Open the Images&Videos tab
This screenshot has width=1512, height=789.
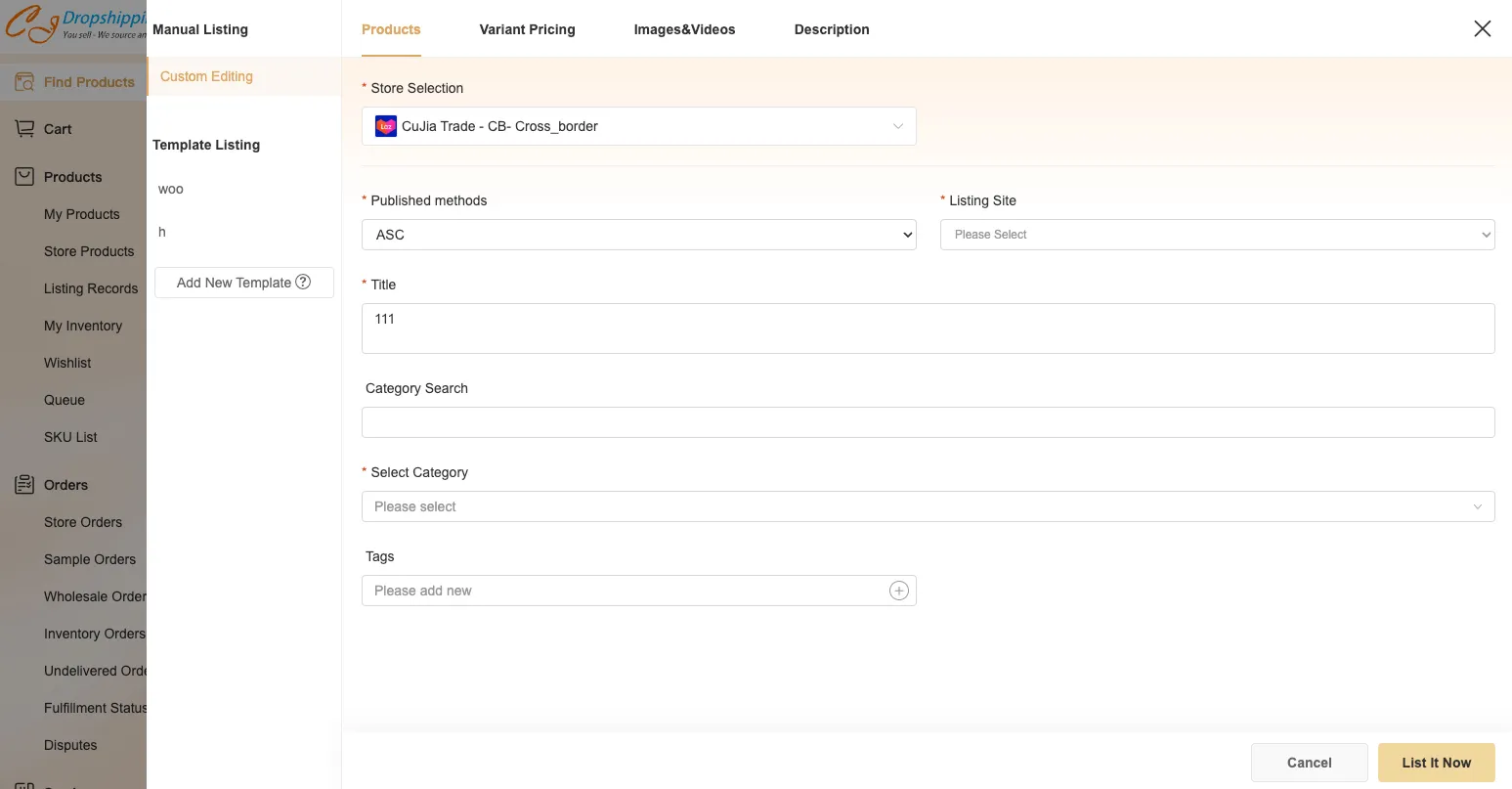[x=684, y=29]
